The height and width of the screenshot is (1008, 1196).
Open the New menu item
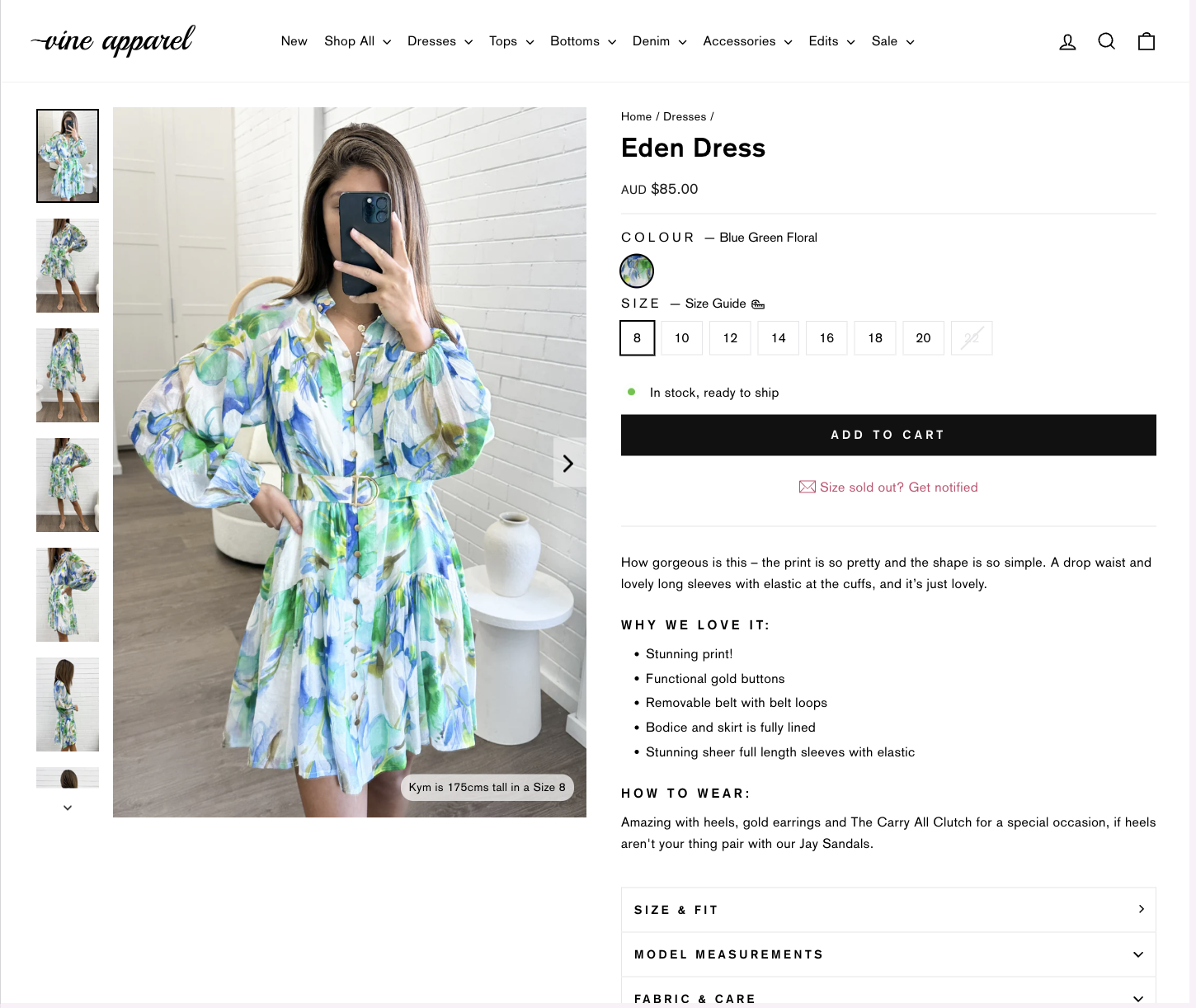pos(294,41)
